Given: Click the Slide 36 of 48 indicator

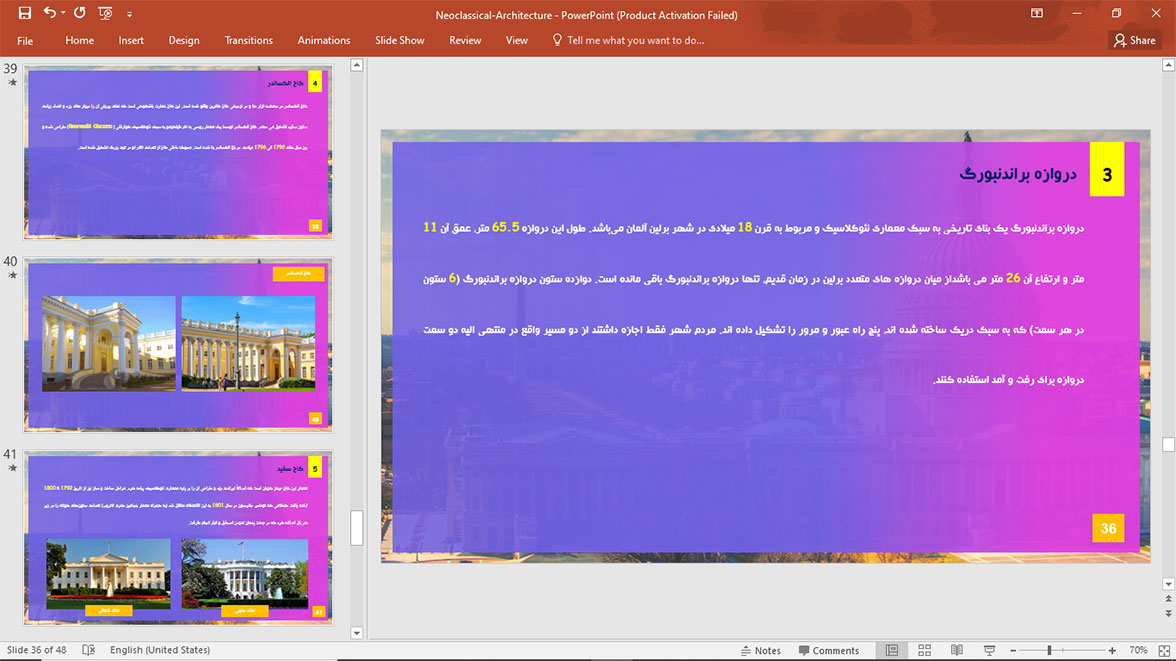Looking at the screenshot, I should coord(37,650).
